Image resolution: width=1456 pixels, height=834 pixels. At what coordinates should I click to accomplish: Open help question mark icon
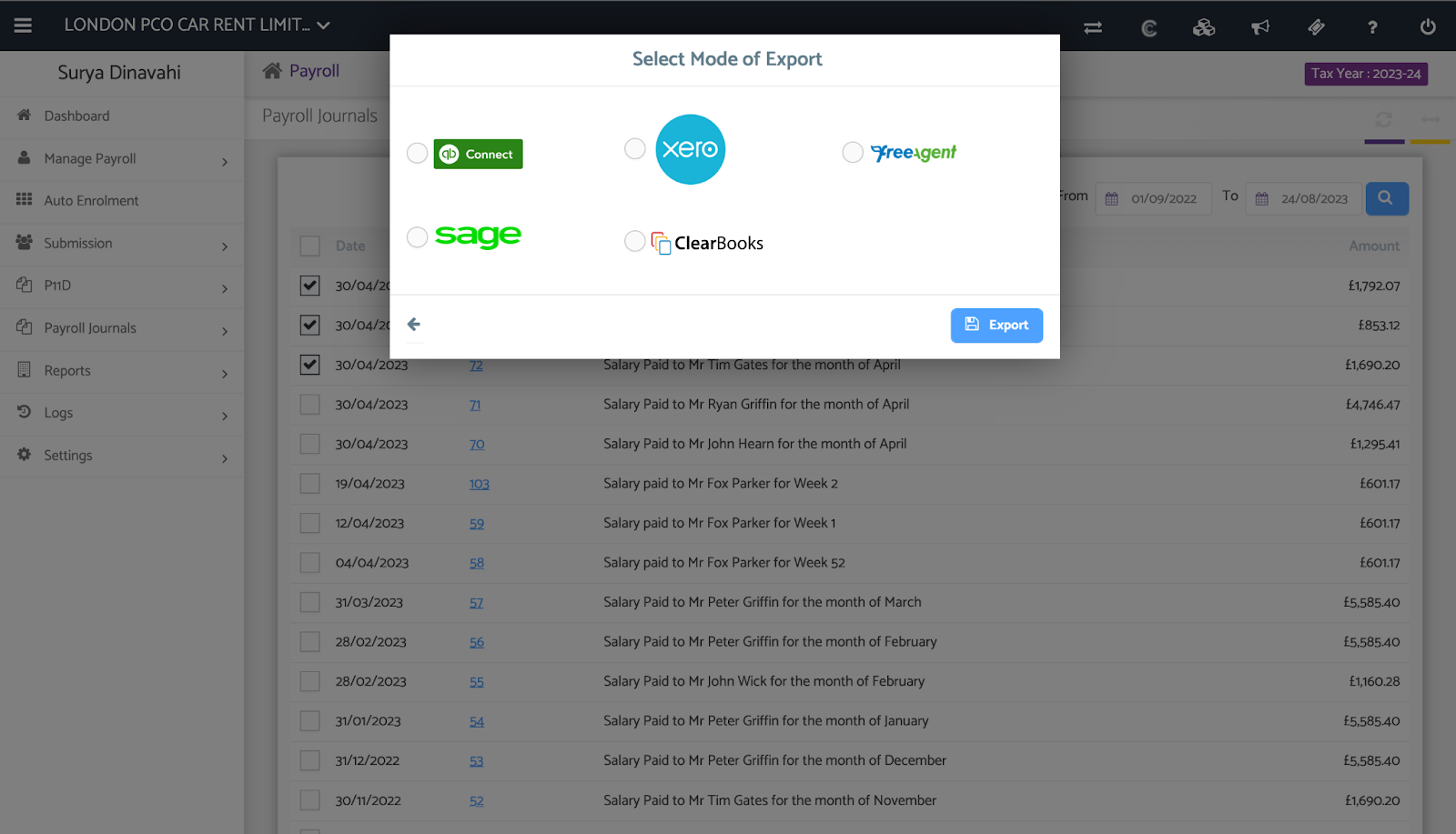1372,27
